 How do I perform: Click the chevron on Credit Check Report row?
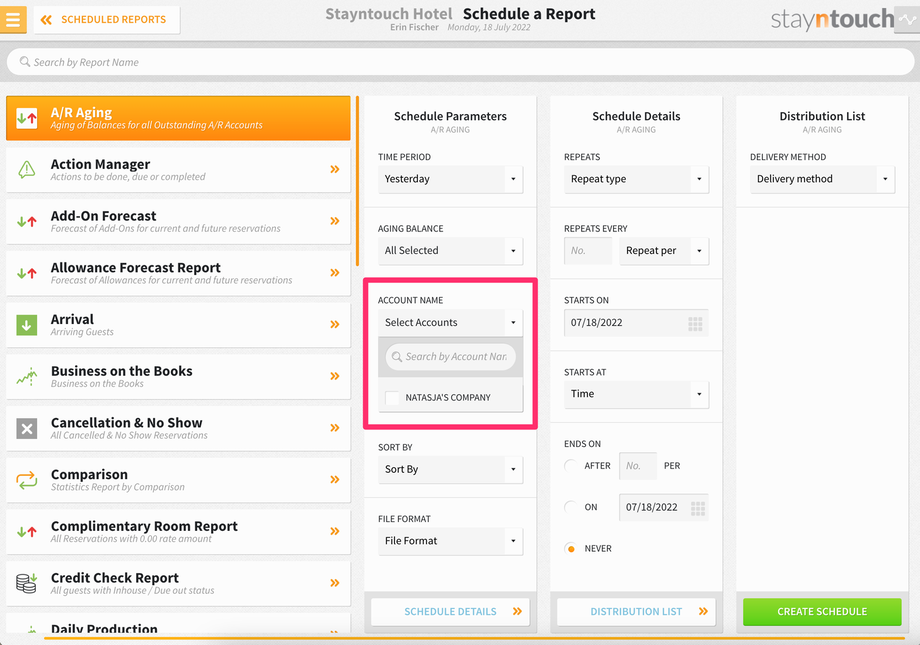tap(334, 583)
